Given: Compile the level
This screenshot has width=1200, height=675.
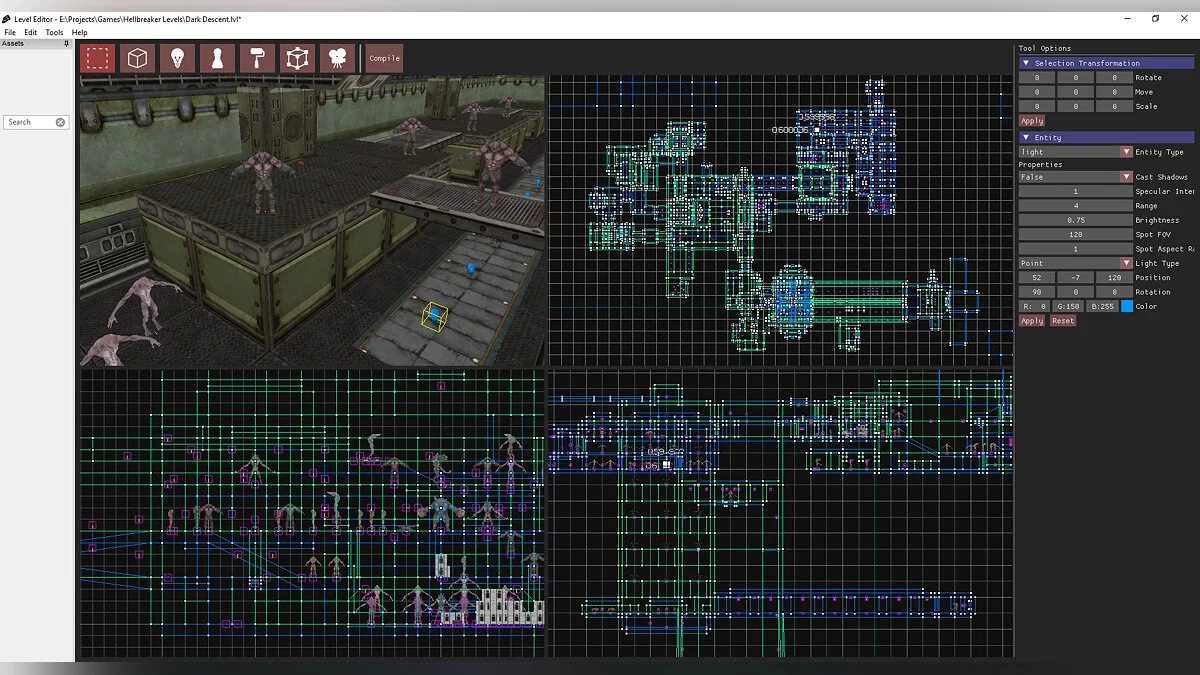Looking at the screenshot, I should coord(385,58).
